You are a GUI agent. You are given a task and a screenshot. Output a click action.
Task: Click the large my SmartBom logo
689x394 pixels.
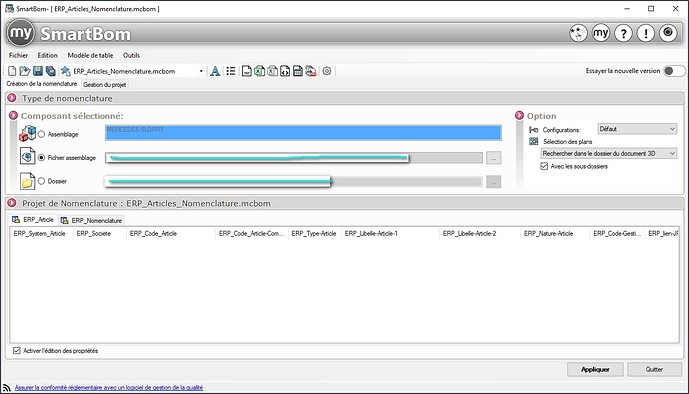(21, 33)
